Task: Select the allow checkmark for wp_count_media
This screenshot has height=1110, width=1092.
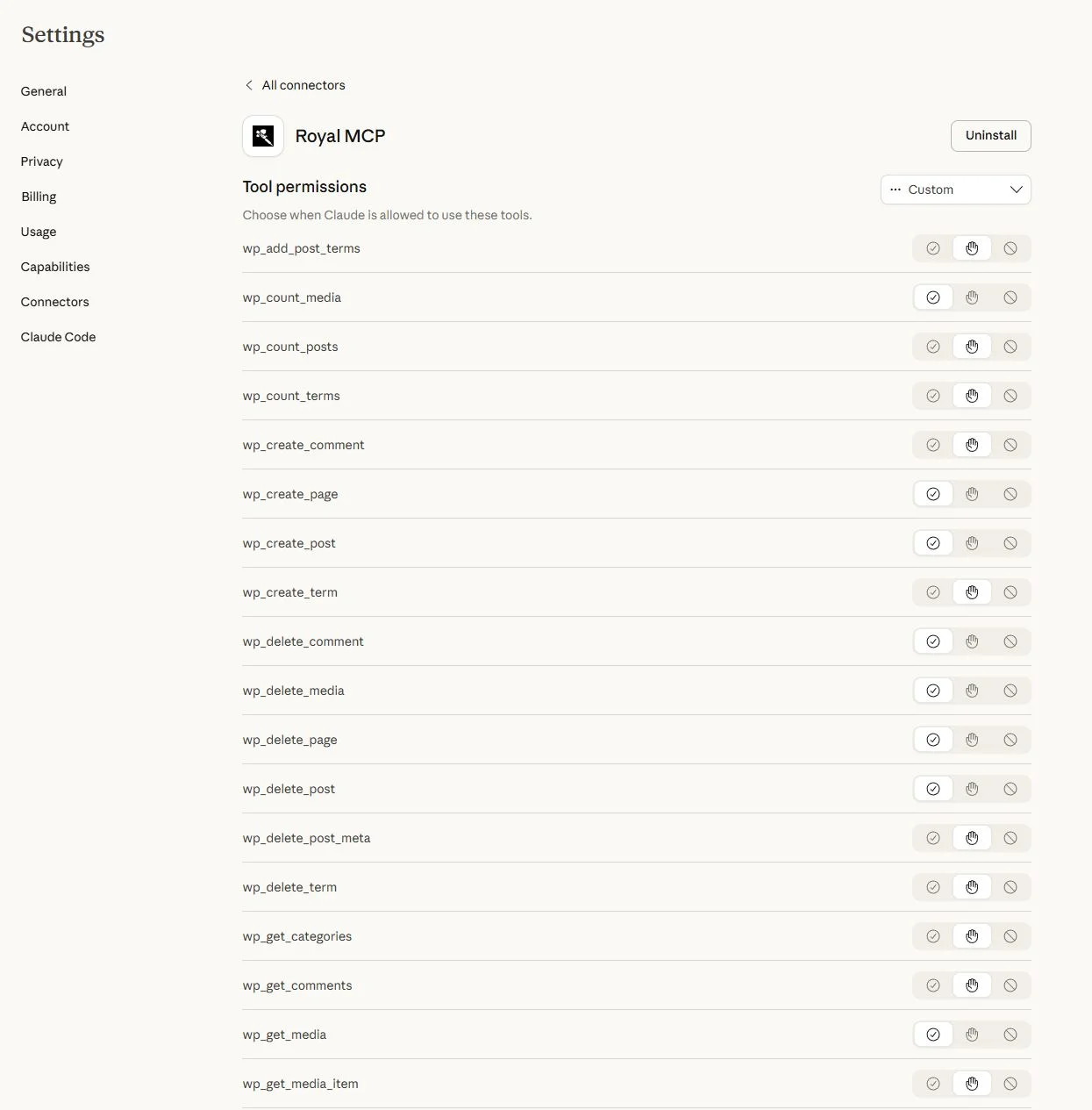Action: coord(932,297)
